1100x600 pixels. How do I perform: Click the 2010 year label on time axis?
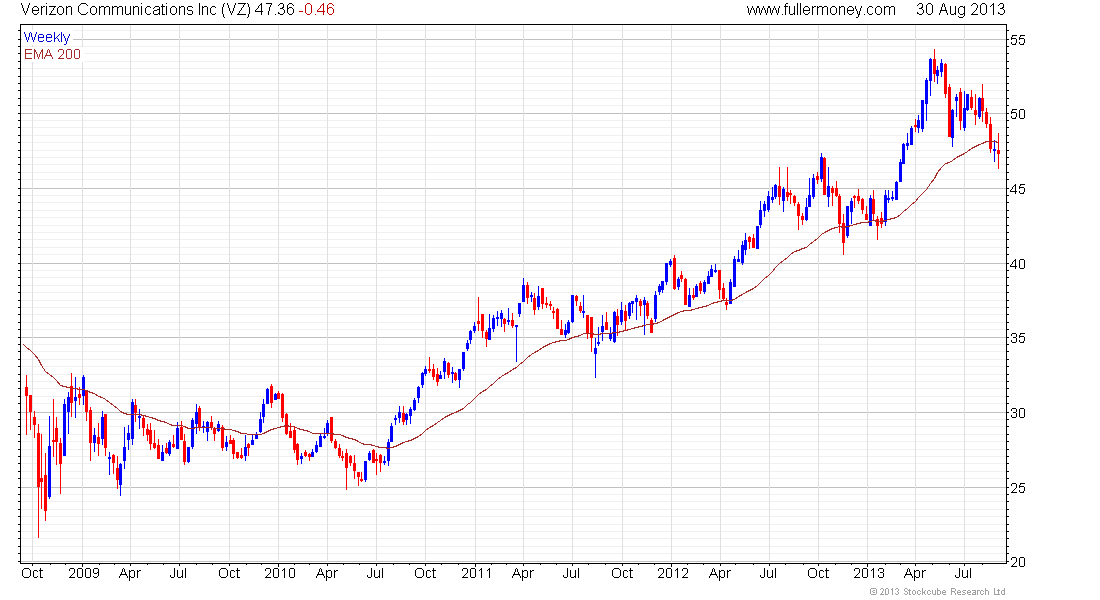coord(280,573)
